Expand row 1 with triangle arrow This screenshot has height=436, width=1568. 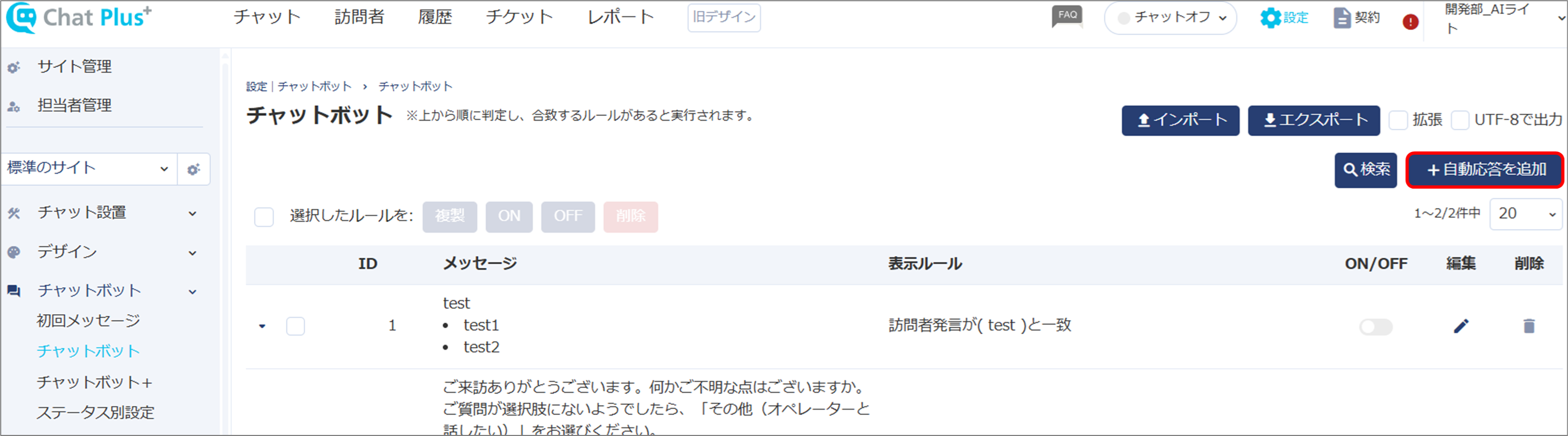(262, 327)
